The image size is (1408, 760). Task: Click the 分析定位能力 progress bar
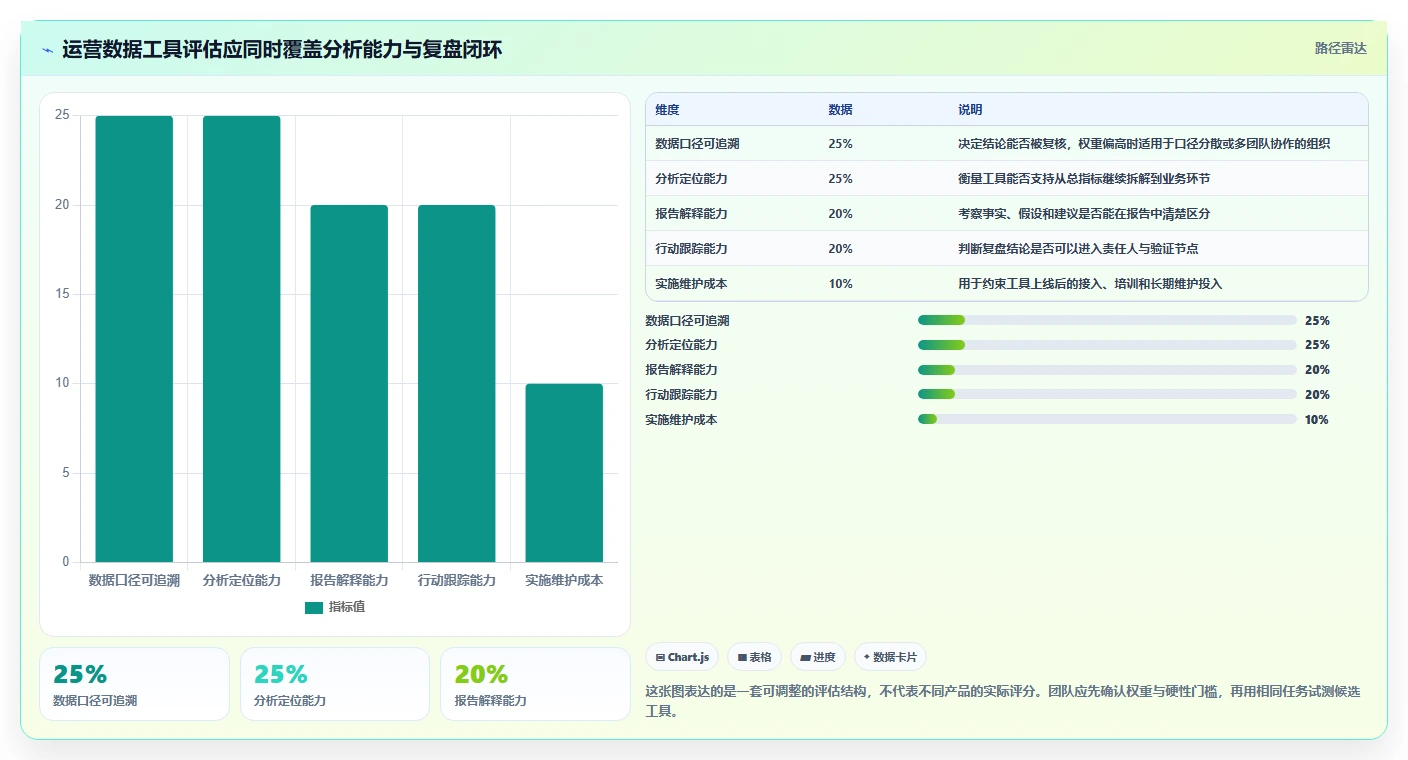(x=1107, y=345)
